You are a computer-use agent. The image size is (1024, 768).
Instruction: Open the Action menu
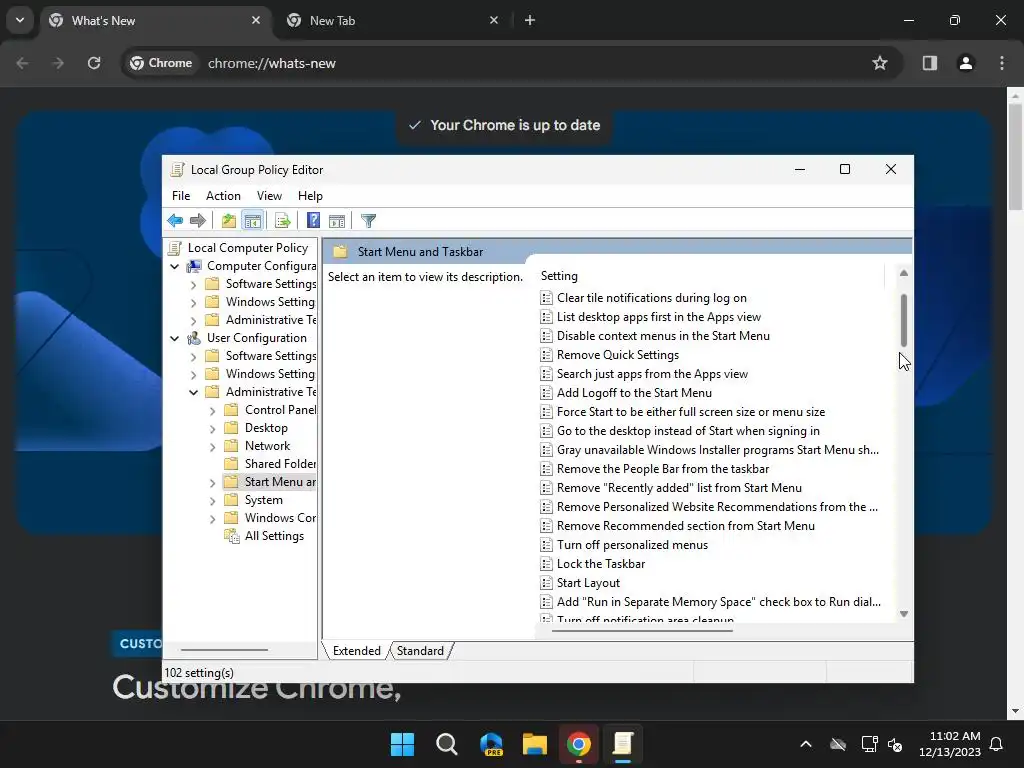pos(223,196)
